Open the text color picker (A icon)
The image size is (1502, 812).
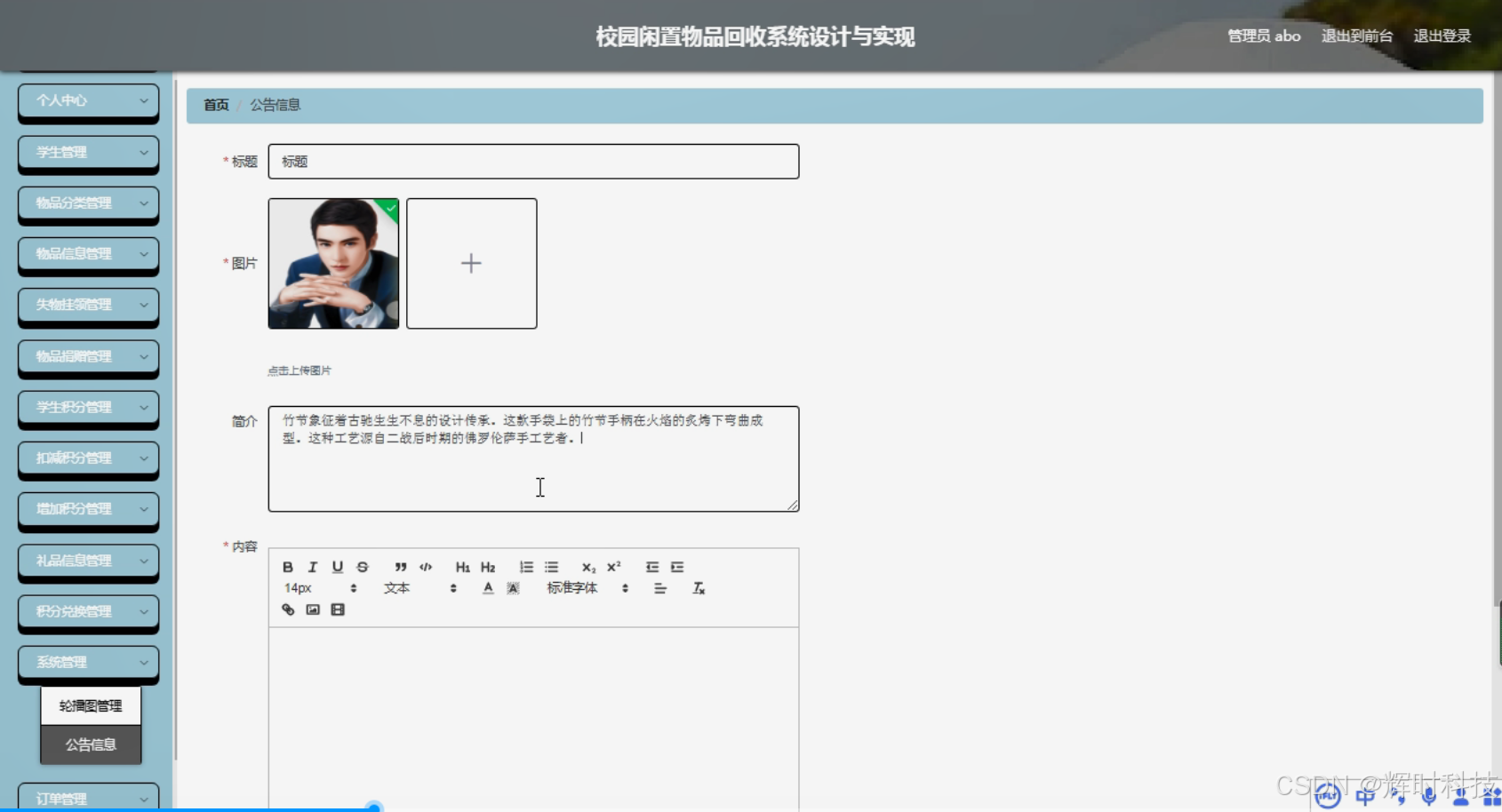click(x=488, y=587)
